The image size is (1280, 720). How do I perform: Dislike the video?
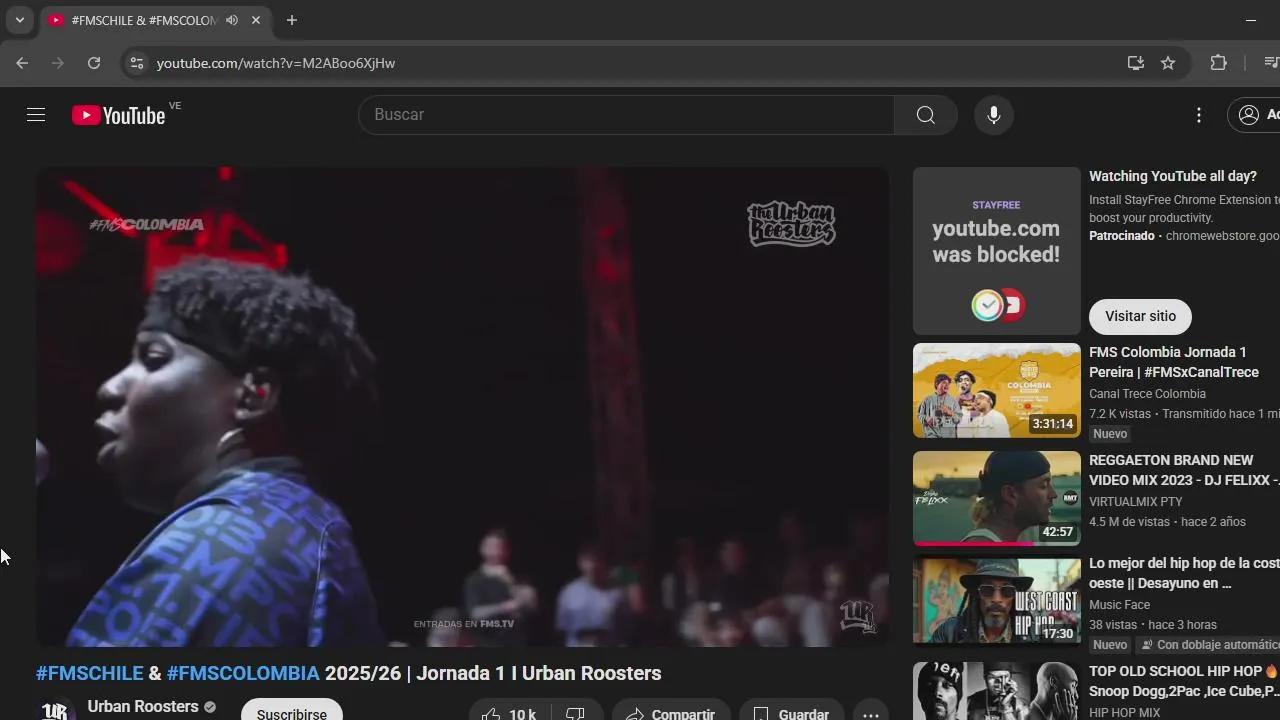[575, 711]
